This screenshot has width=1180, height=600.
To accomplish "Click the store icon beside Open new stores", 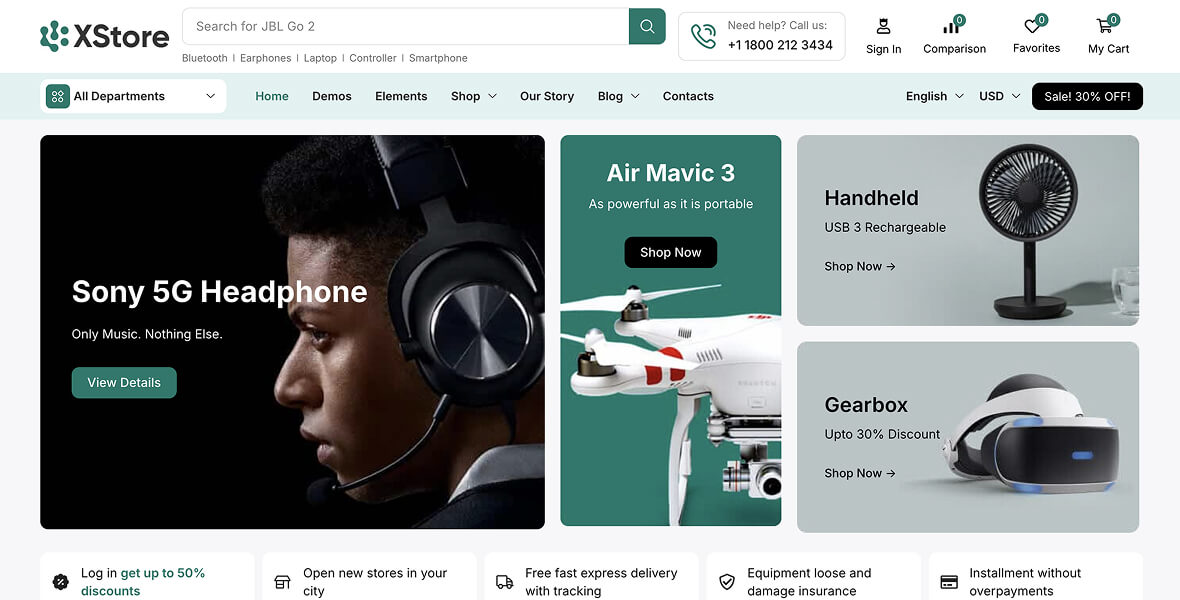I will point(282,582).
